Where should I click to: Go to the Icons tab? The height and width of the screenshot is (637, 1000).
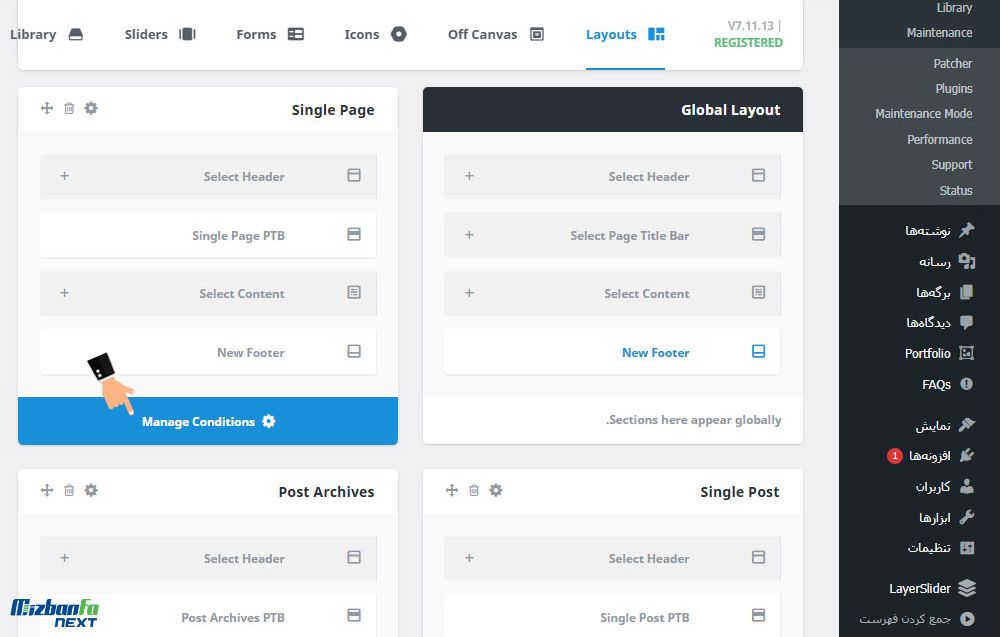375,34
